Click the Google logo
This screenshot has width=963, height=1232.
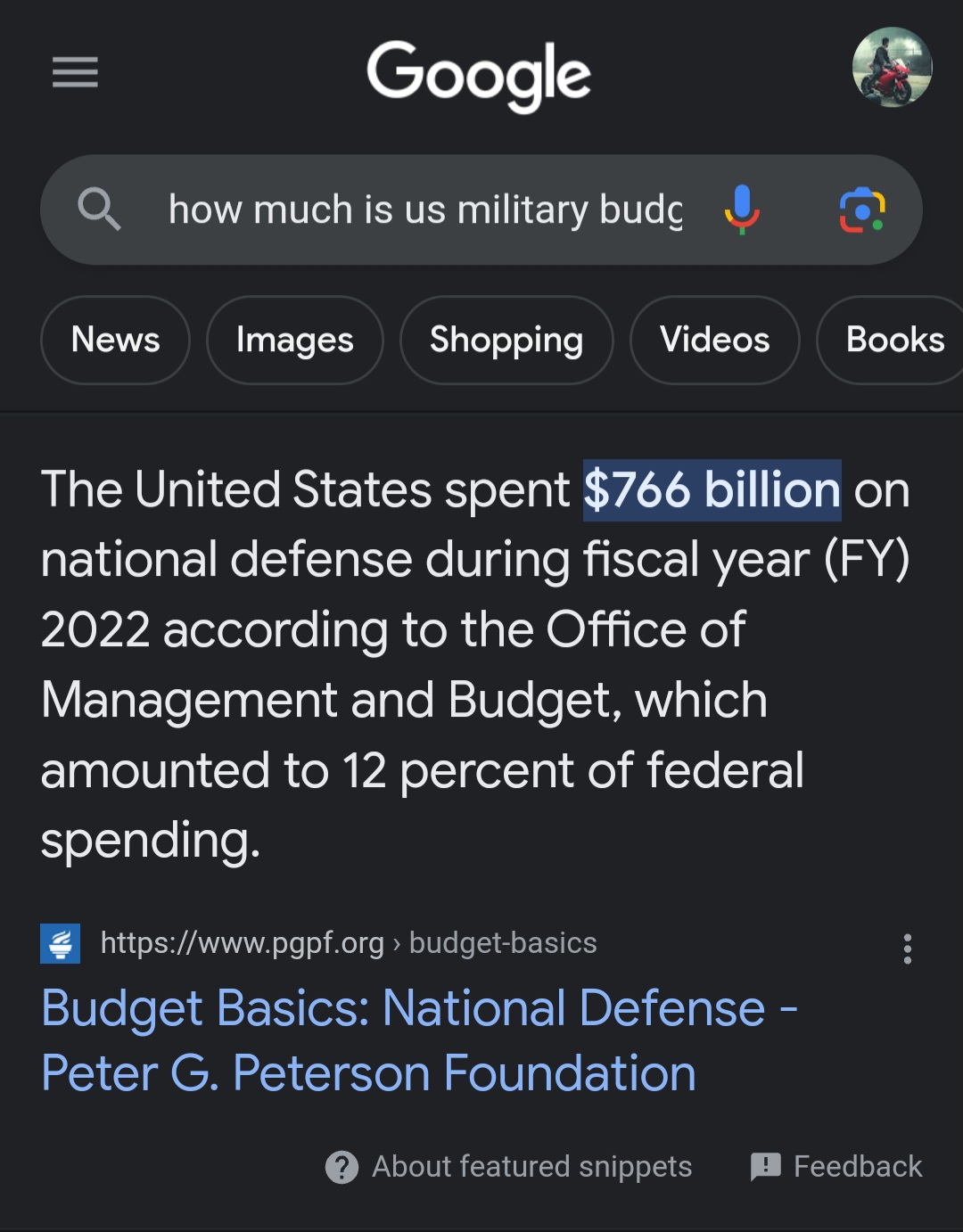[479, 75]
